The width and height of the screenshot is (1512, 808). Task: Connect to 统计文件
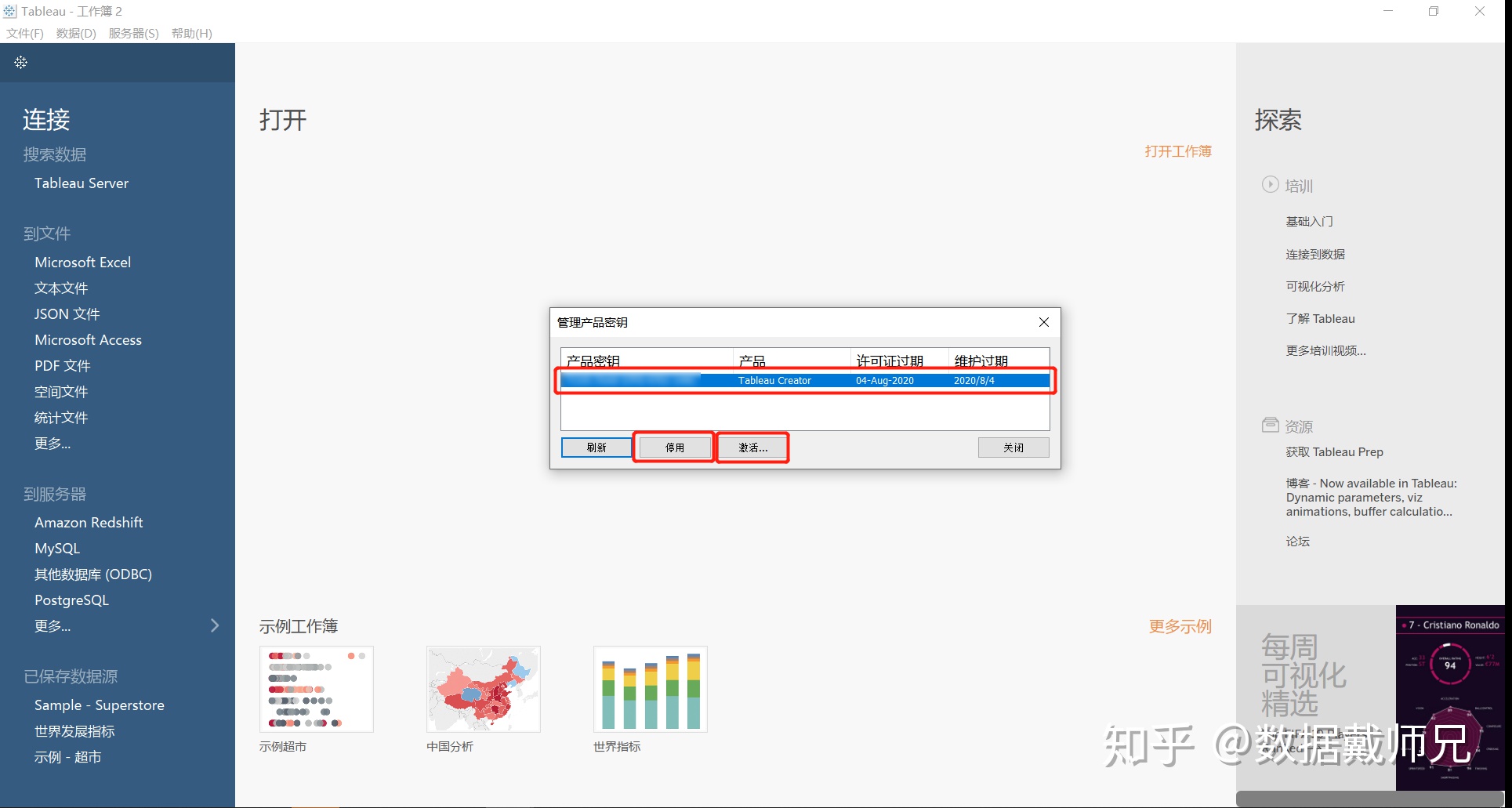pos(61,417)
